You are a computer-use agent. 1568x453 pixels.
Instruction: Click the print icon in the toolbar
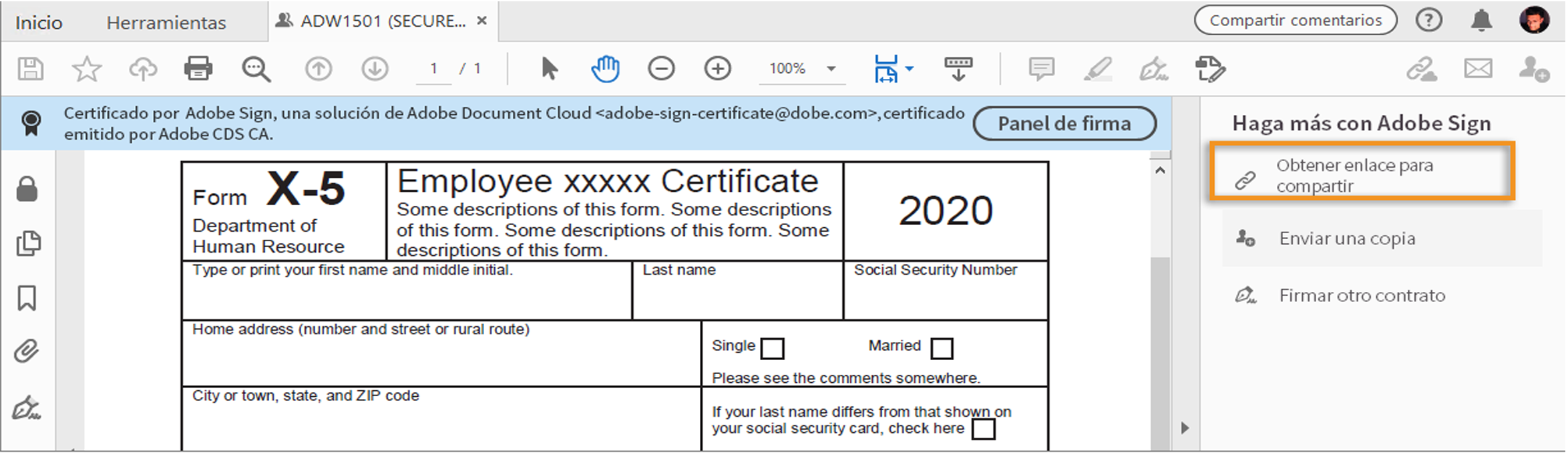198,68
